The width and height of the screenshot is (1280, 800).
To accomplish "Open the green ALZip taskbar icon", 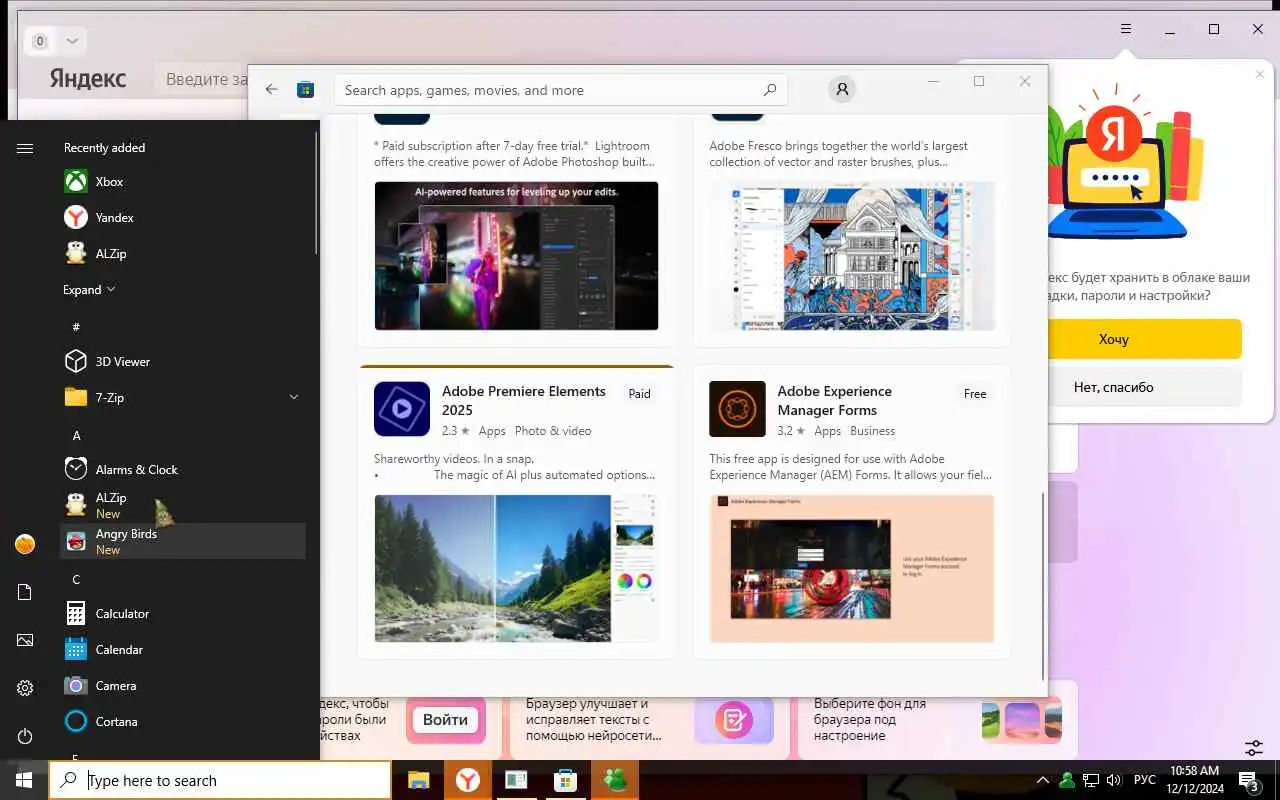I will click(614, 780).
